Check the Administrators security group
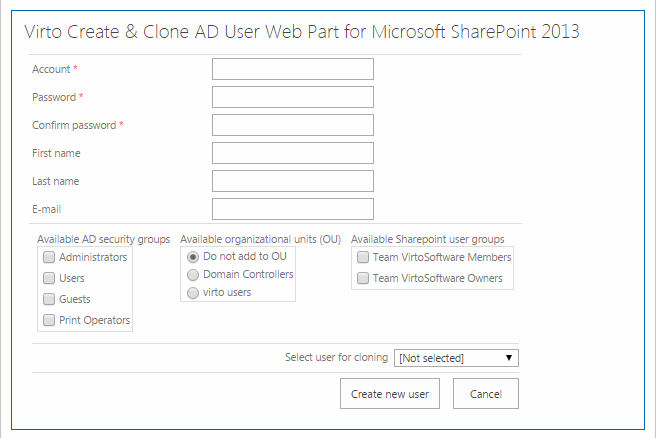This screenshot has width=656, height=438. [x=49, y=257]
